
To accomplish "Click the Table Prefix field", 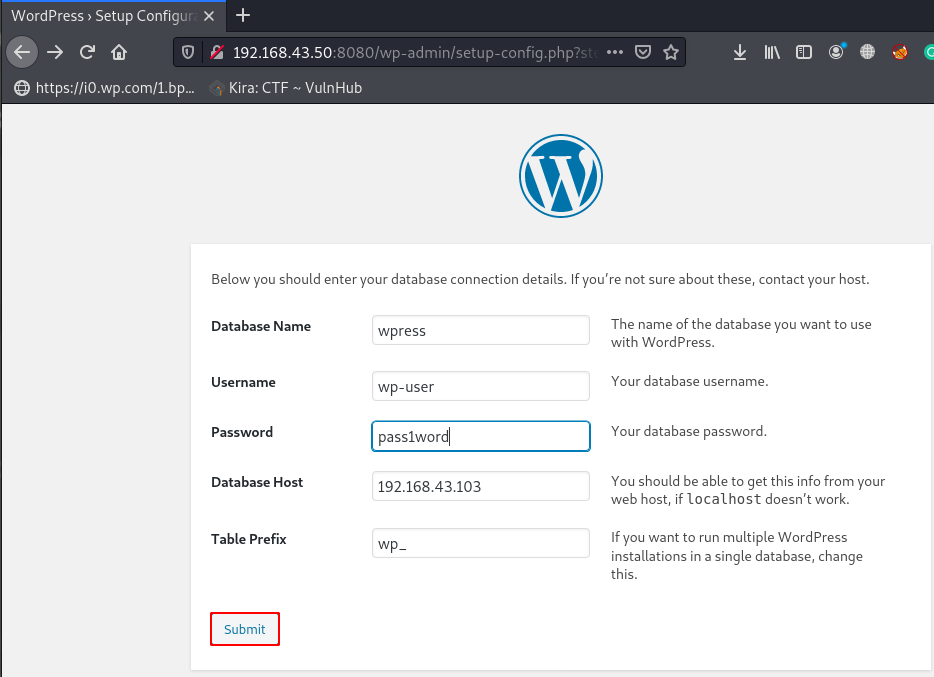I will [481, 543].
